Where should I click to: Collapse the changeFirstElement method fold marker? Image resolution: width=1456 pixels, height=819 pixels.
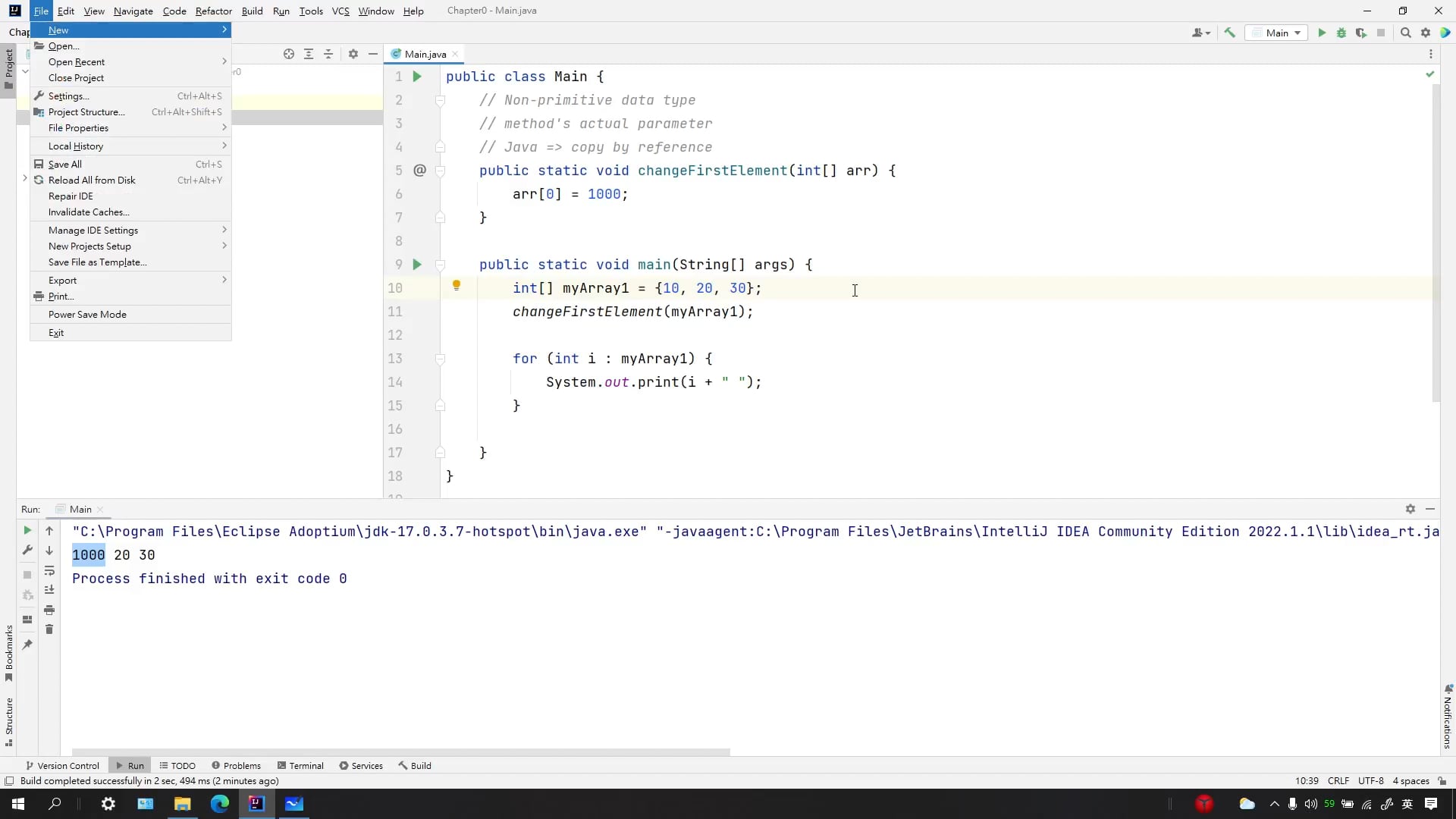coord(440,171)
